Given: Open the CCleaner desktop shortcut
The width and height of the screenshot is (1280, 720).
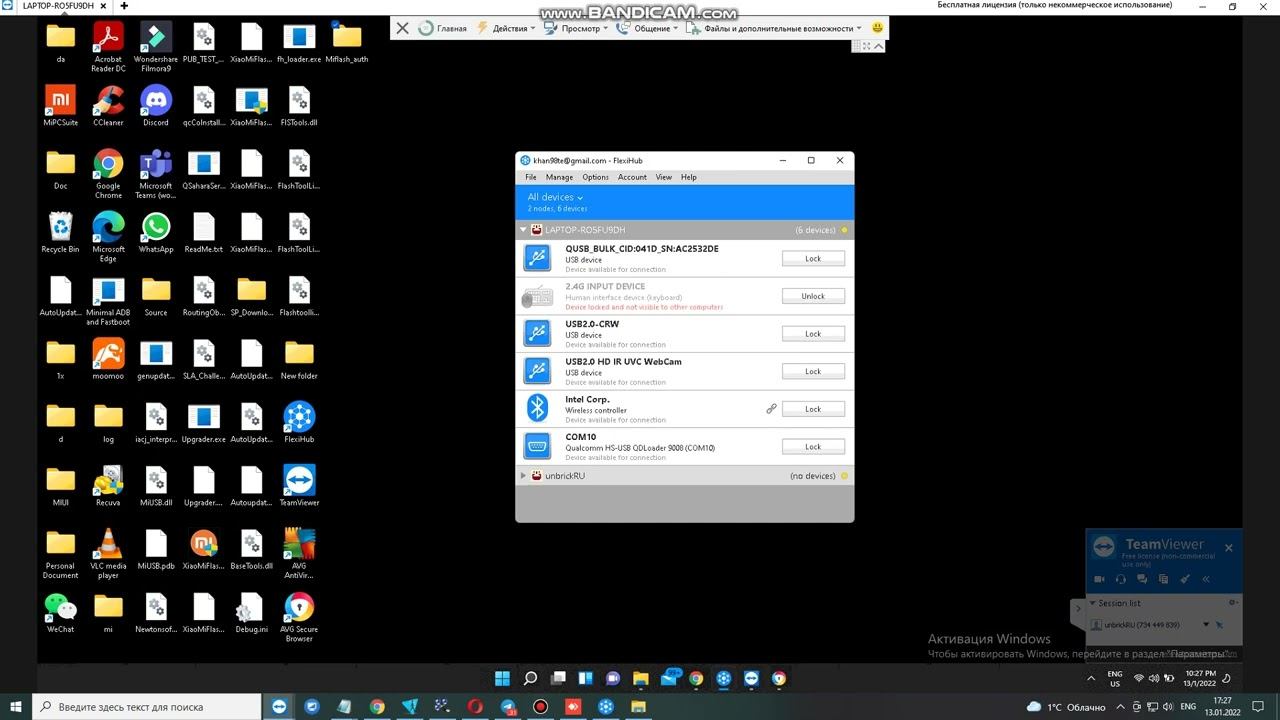Looking at the screenshot, I should click(x=108, y=105).
